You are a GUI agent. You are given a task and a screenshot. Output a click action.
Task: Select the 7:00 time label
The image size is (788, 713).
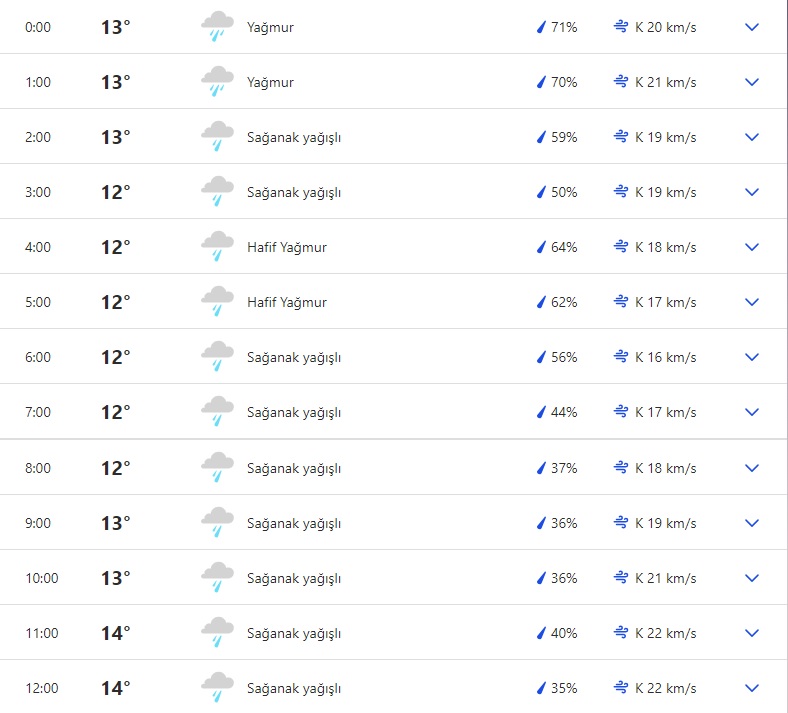point(38,412)
